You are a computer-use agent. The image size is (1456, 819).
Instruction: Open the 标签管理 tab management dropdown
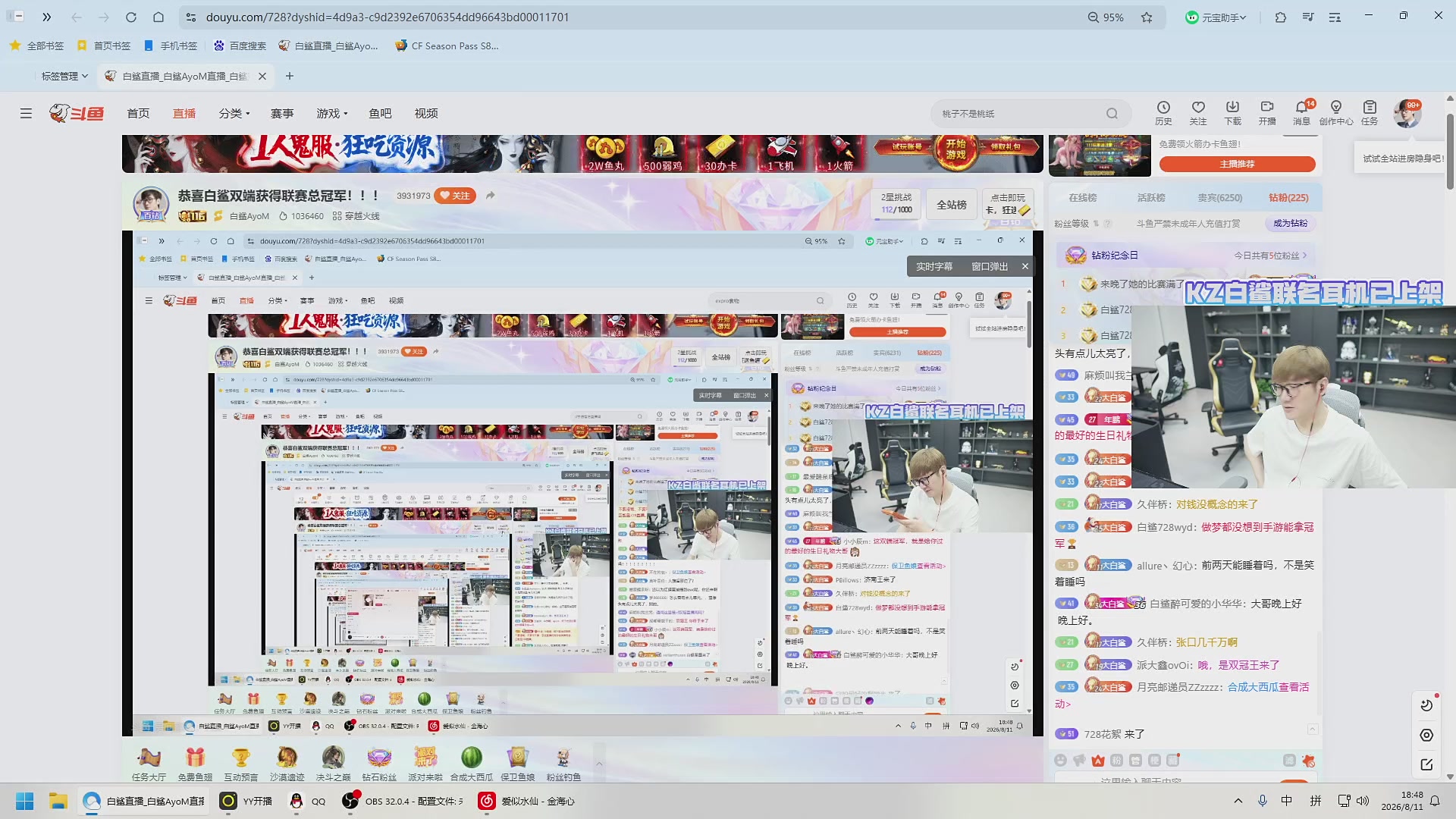(x=64, y=76)
